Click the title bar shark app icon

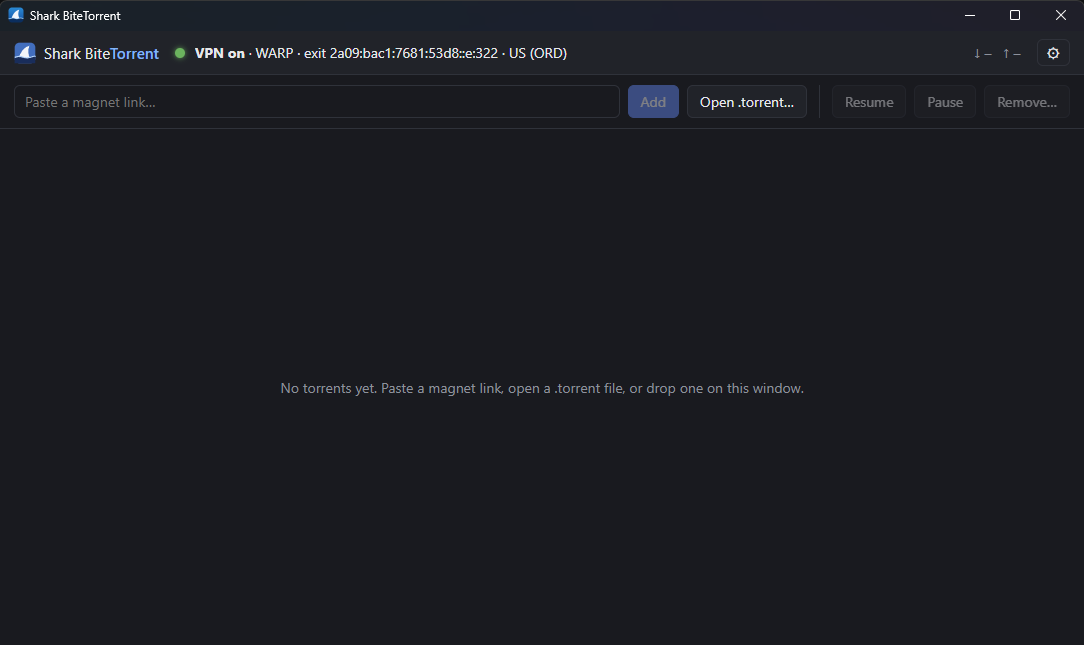pyautogui.click(x=16, y=15)
